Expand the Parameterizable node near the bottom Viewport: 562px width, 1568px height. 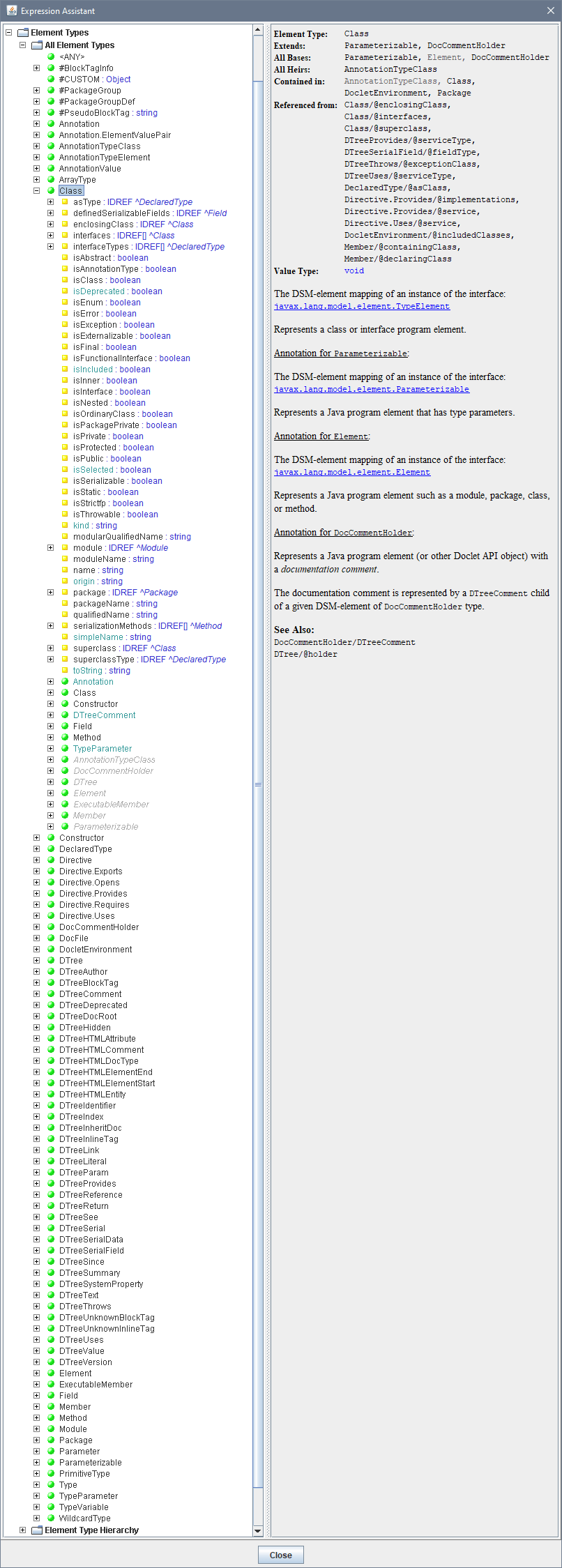tap(36, 1463)
